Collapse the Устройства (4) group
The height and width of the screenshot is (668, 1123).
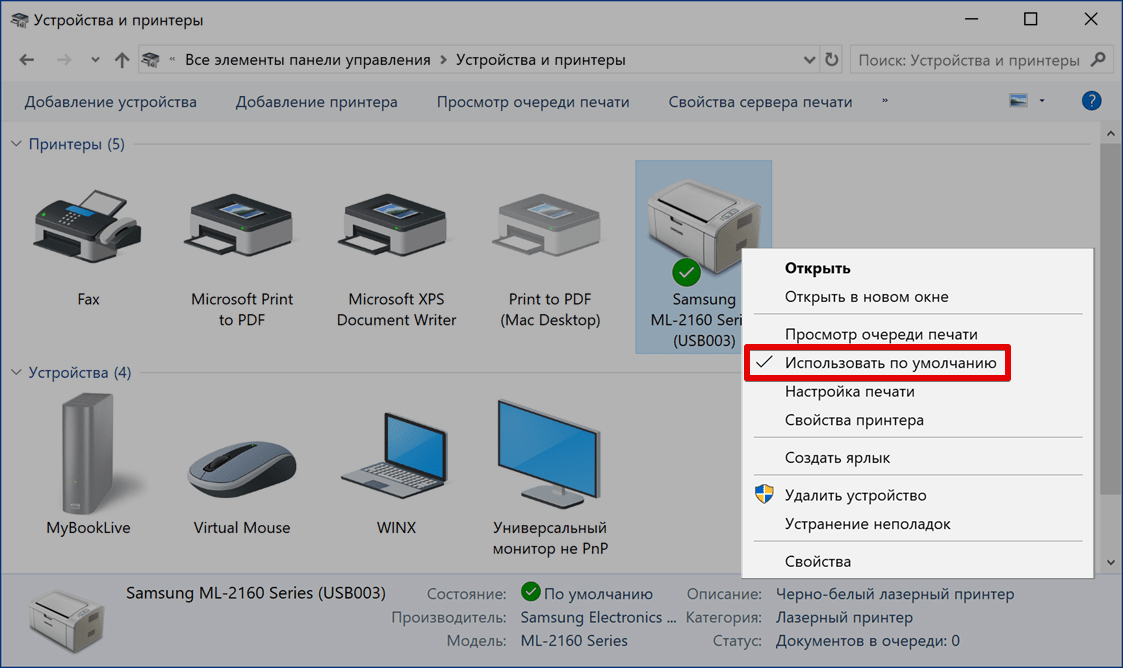(16, 373)
